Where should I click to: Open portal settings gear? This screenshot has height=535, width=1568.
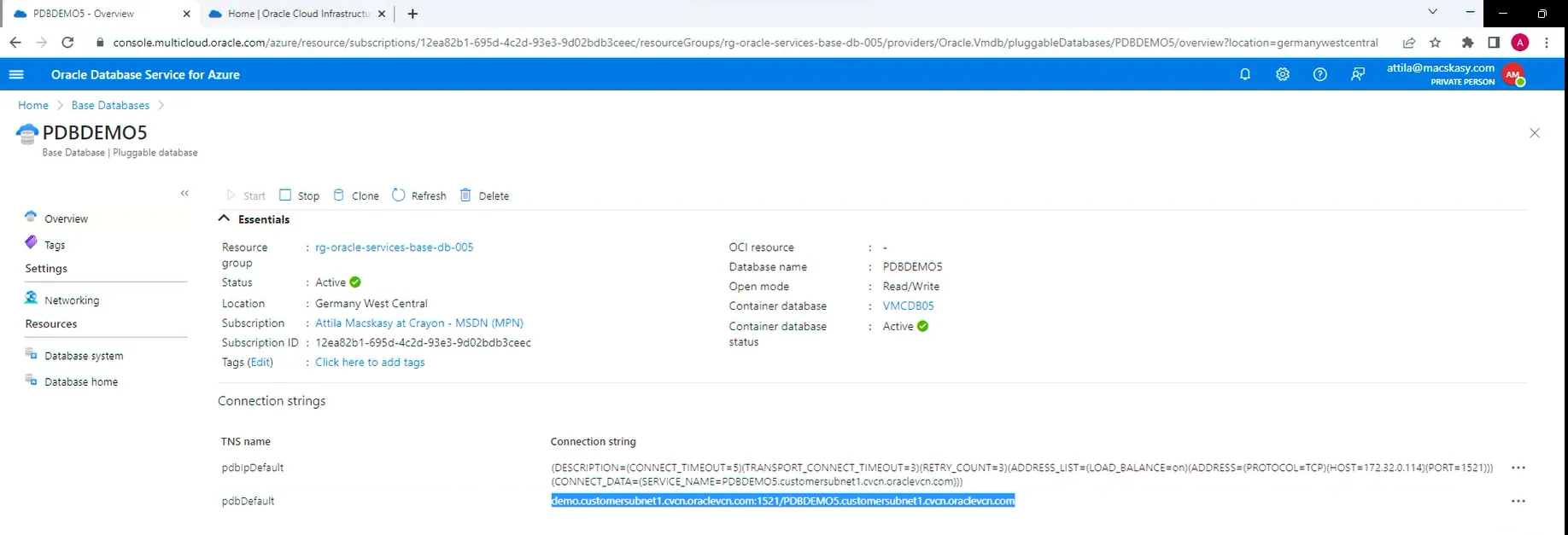pos(1283,74)
